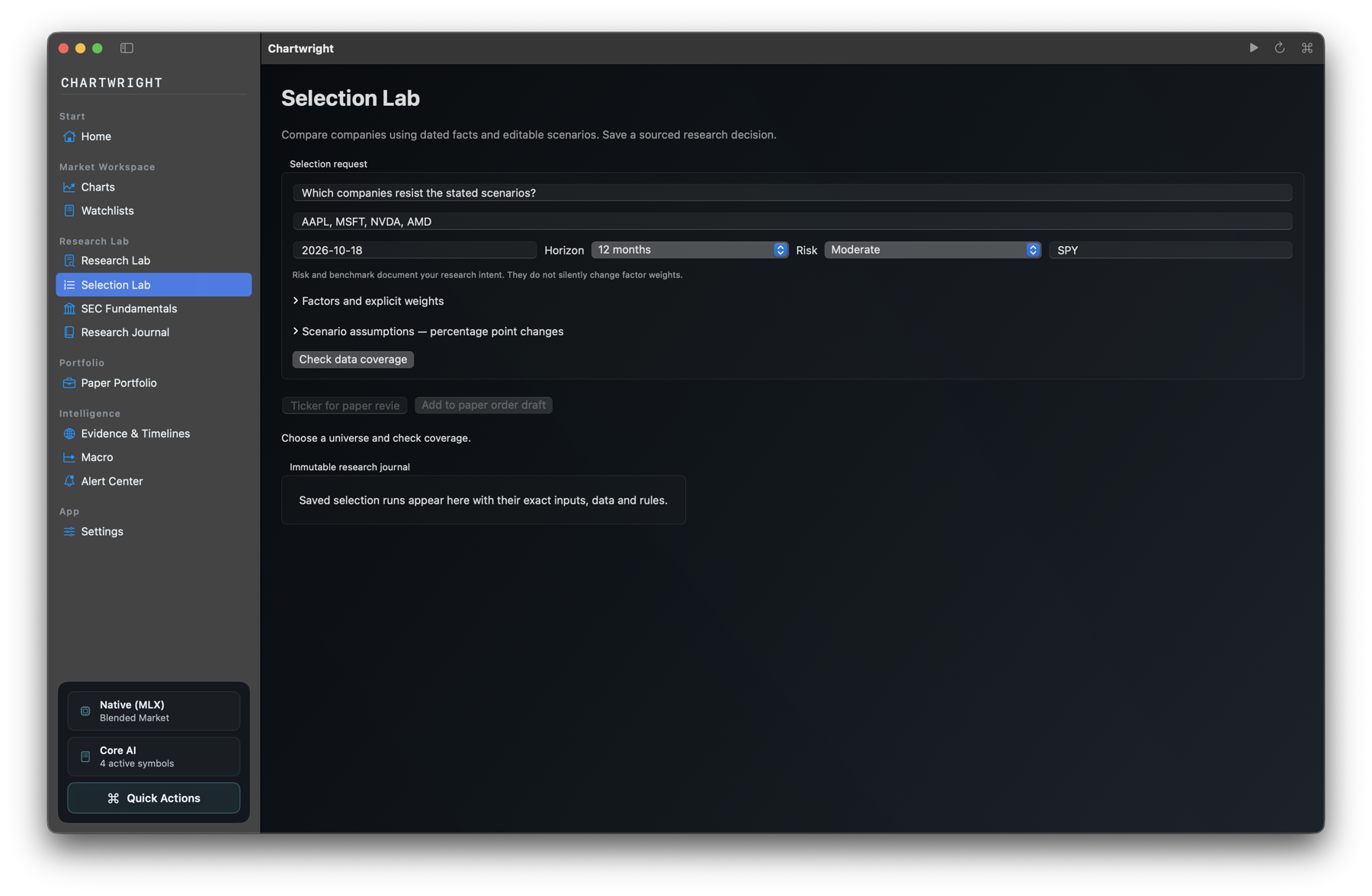
Task: Click the 'Immutable research journal' label
Action: (x=350, y=467)
